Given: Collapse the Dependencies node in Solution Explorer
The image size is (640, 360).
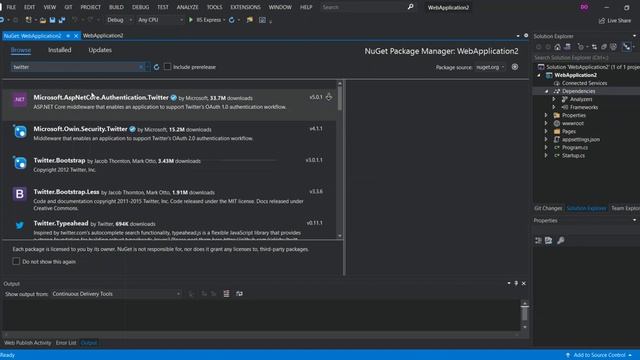Looking at the screenshot, I should click(547, 91).
